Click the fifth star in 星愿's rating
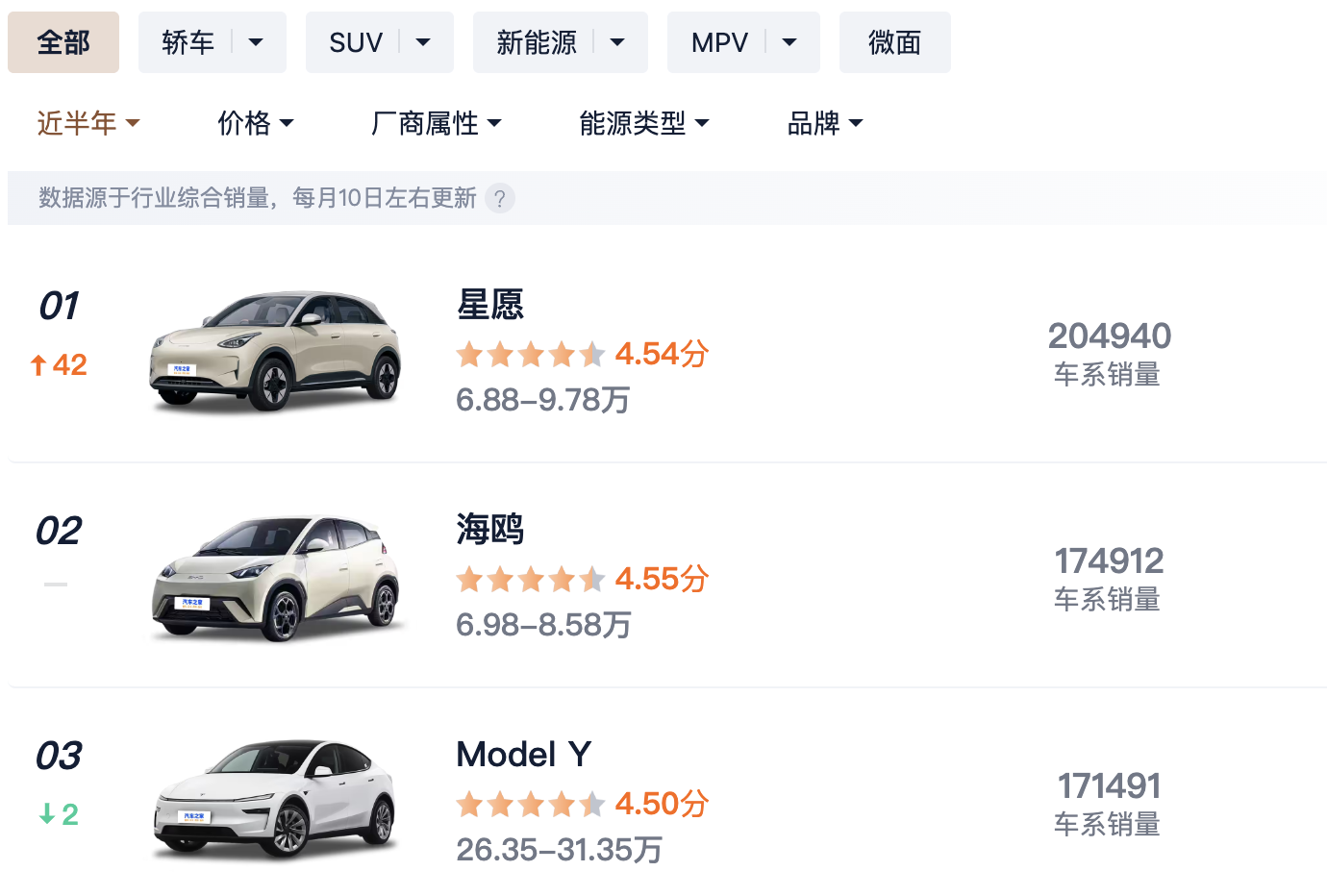1327x896 pixels. 592,354
